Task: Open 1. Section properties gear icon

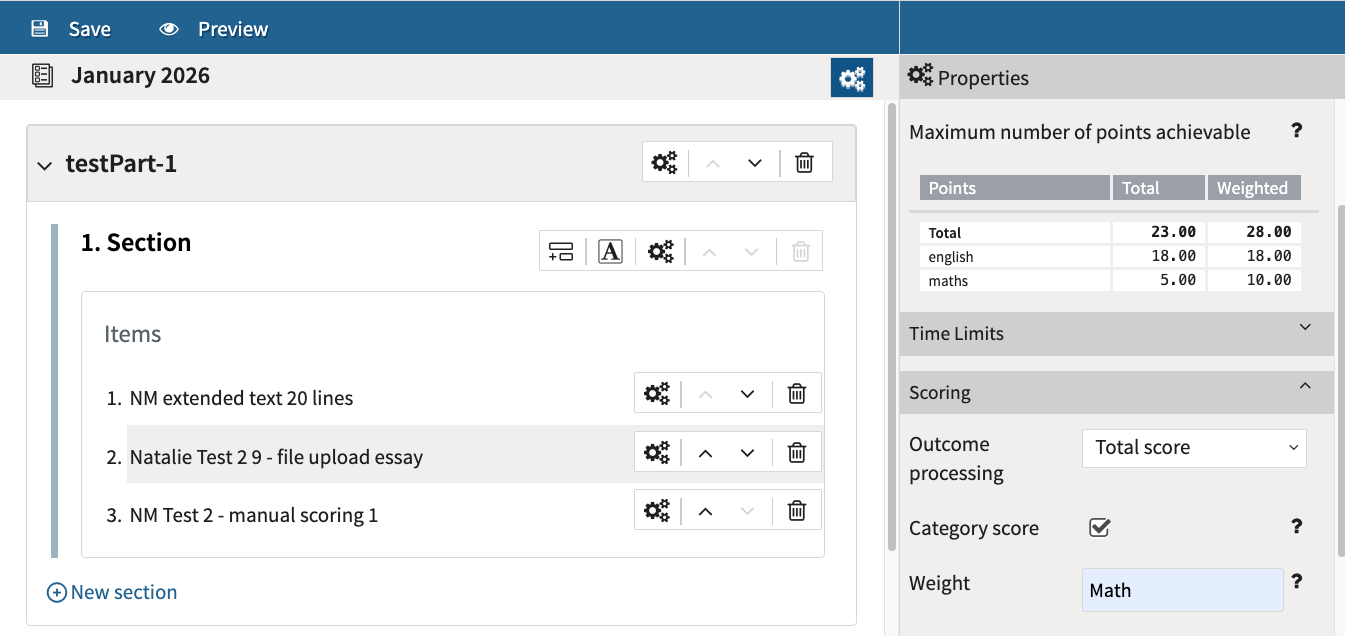Action: click(x=660, y=251)
